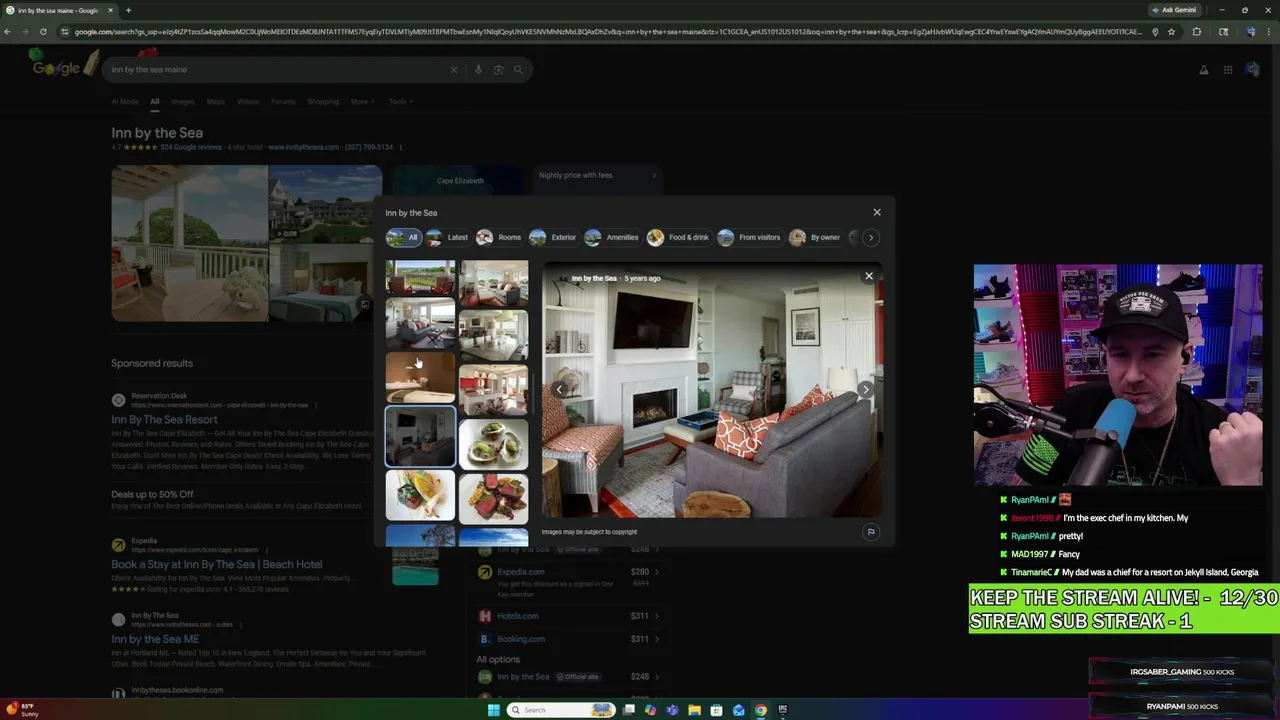Image resolution: width=1280 pixels, height=720 pixels.
Task: Click the browser back arrow
Action: pyautogui.click(x=8, y=31)
